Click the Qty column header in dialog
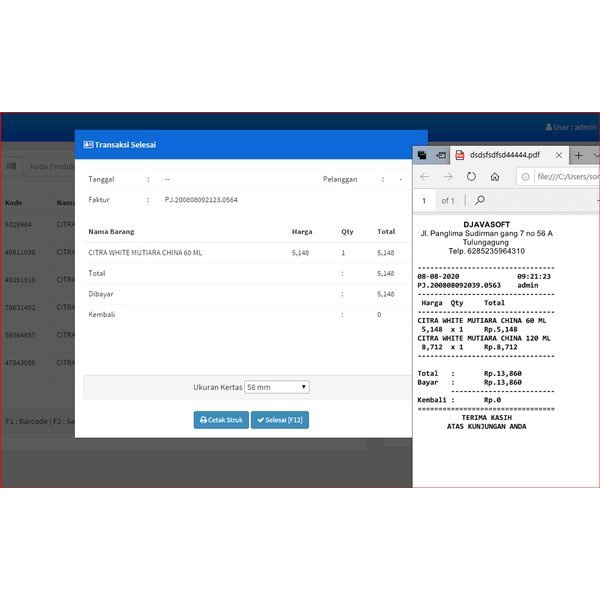Viewport: 600px width, 600px height. 347,232
